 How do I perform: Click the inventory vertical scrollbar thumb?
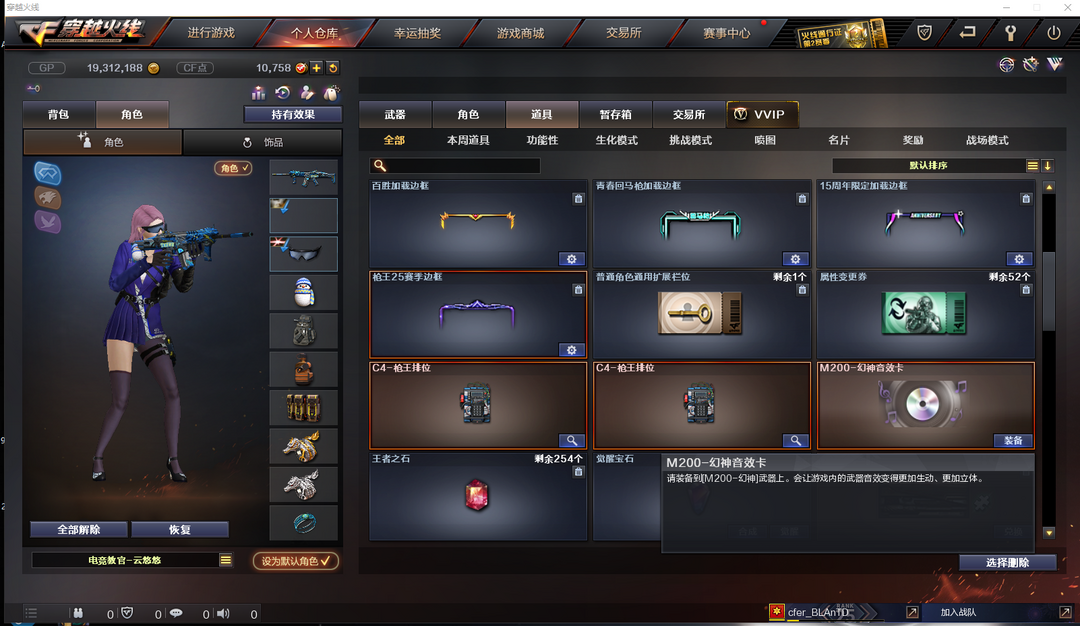1049,291
